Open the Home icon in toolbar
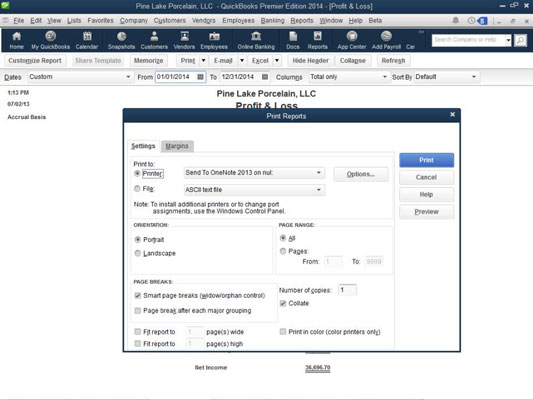Screen dimensions: 533x400 pyautogui.click(x=16, y=40)
